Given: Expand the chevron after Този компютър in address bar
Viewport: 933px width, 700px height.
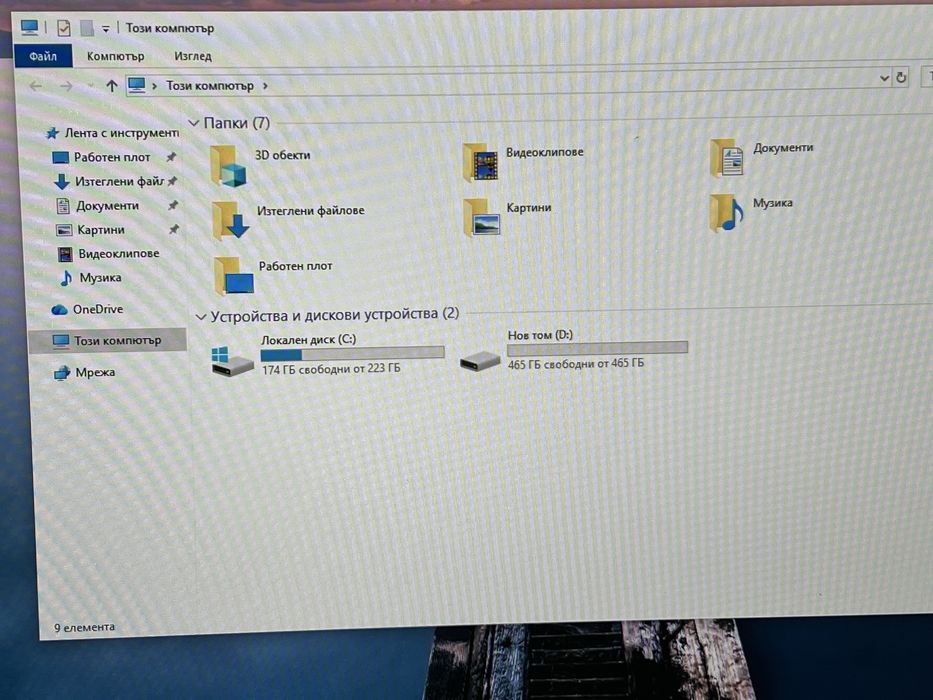Looking at the screenshot, I should (x=265, y=86).
